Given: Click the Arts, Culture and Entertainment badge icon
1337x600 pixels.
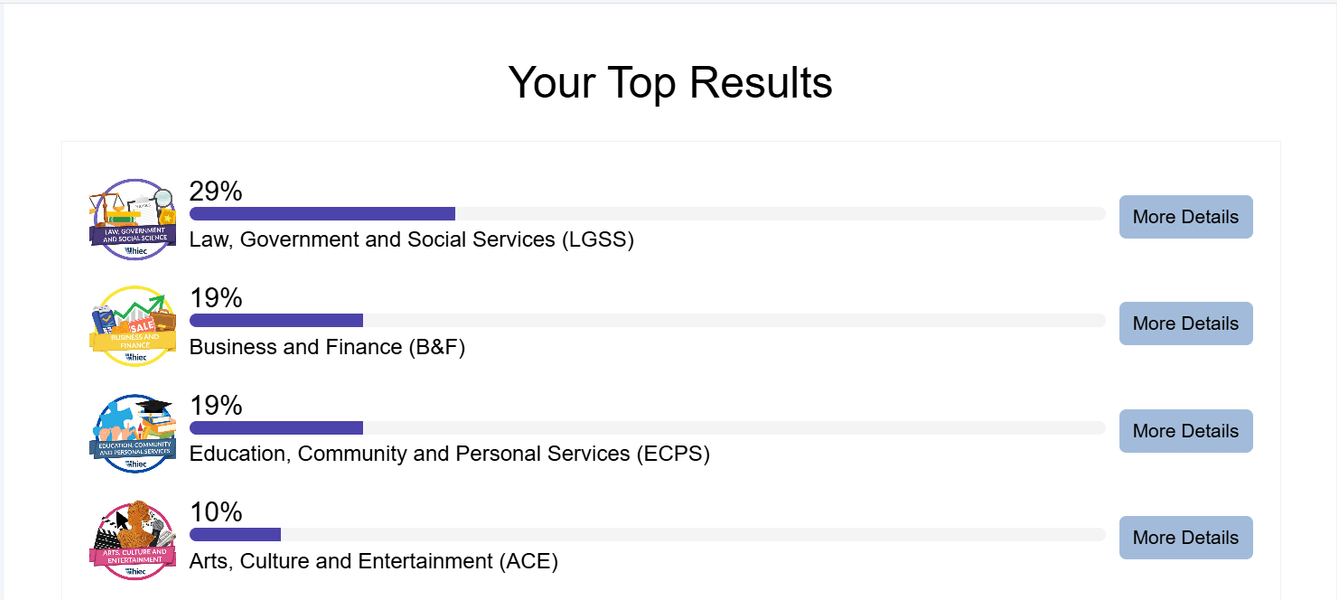Looking at the screenshot, I should (133, 540).
